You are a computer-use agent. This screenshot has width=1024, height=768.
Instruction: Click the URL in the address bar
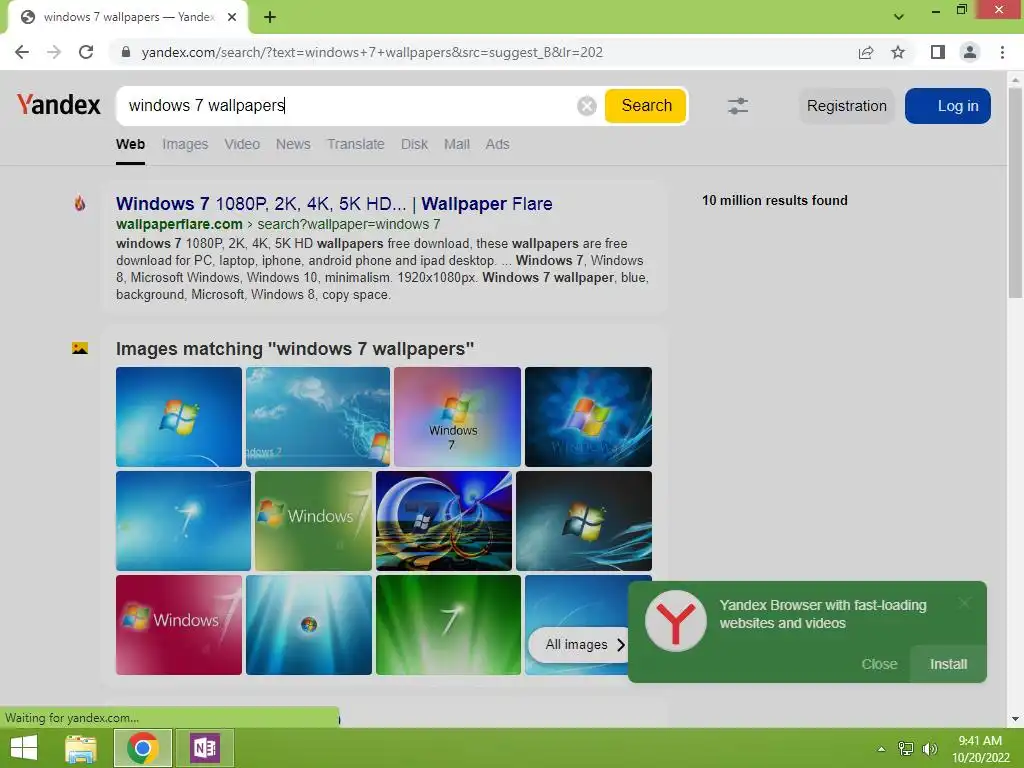(372, 52)
